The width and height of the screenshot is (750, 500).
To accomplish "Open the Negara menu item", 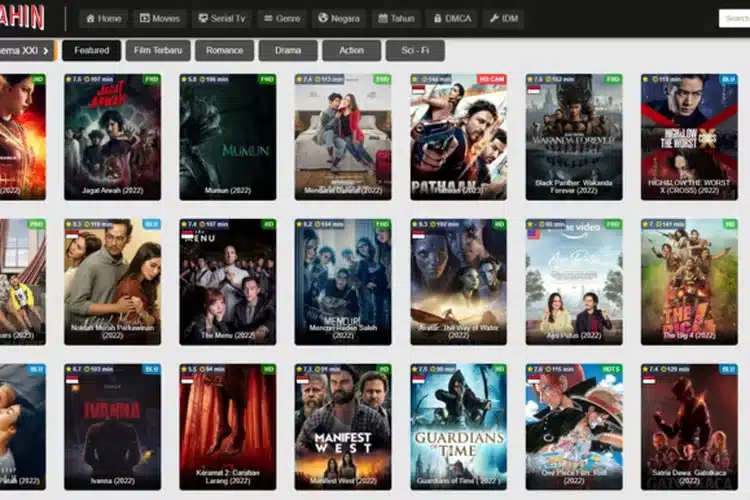I will point(339,19).
